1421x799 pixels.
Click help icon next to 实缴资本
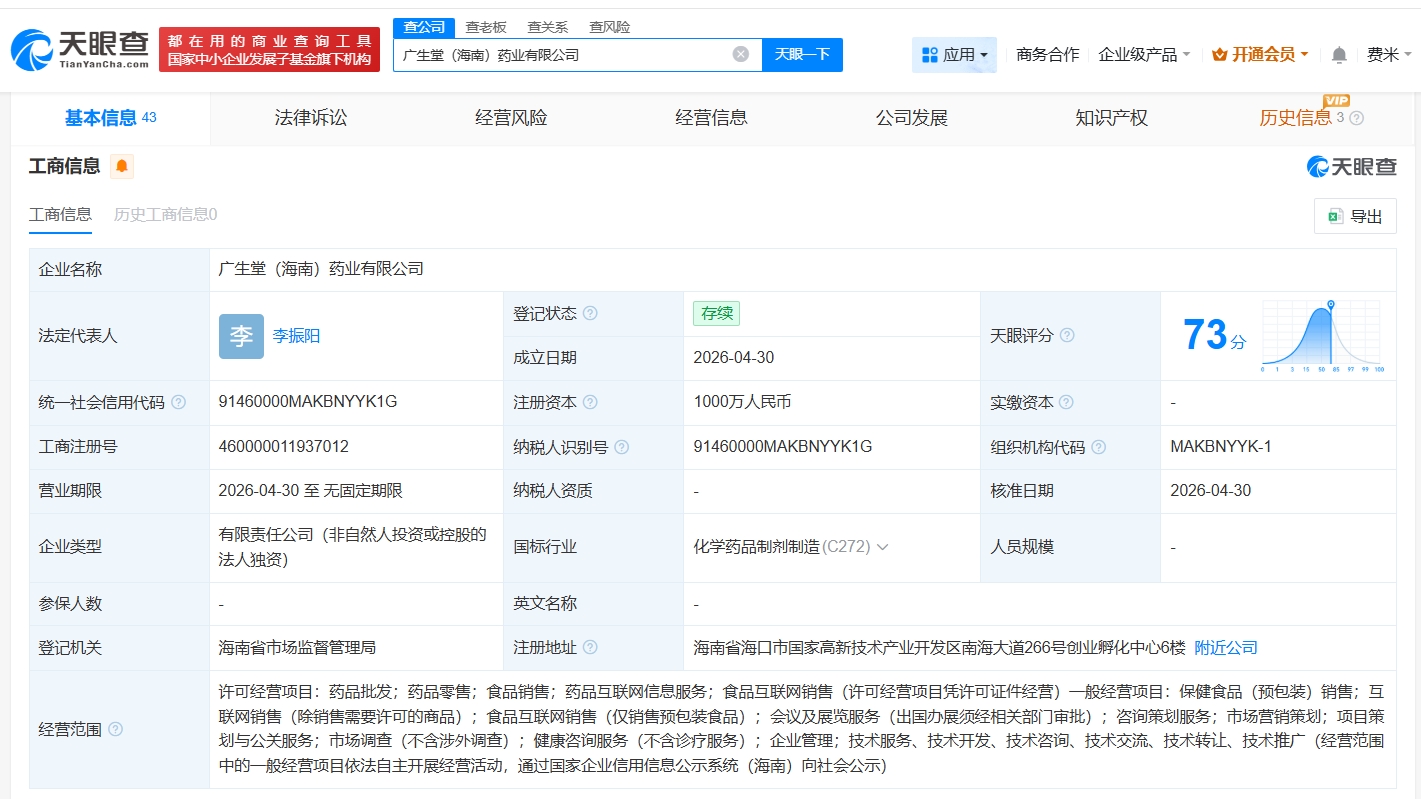(x=1066, y=402)
